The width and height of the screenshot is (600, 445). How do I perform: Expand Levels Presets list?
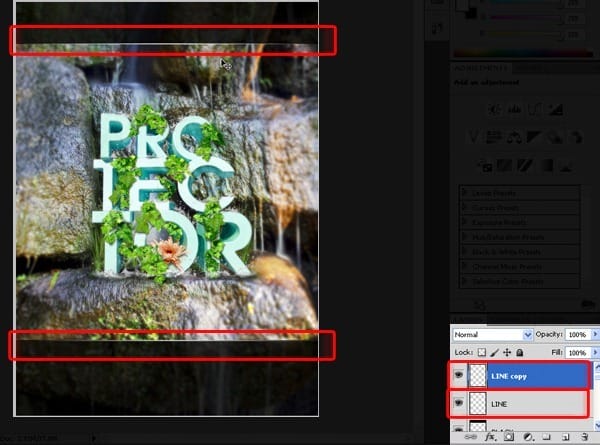tap(465, 193)
